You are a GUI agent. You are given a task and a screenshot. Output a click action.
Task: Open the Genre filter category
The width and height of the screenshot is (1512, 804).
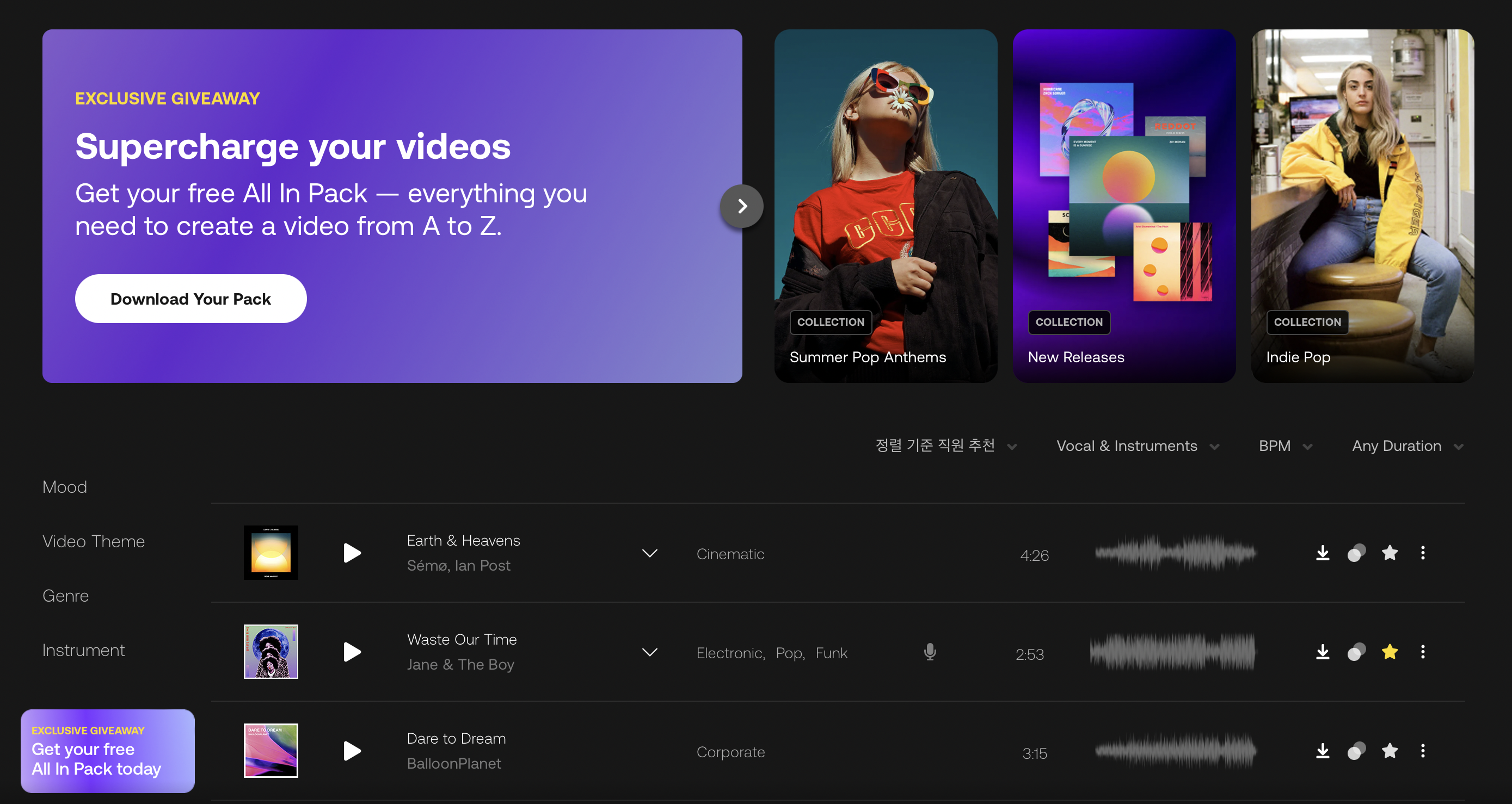pyautogui.click(x=66, y=596)
